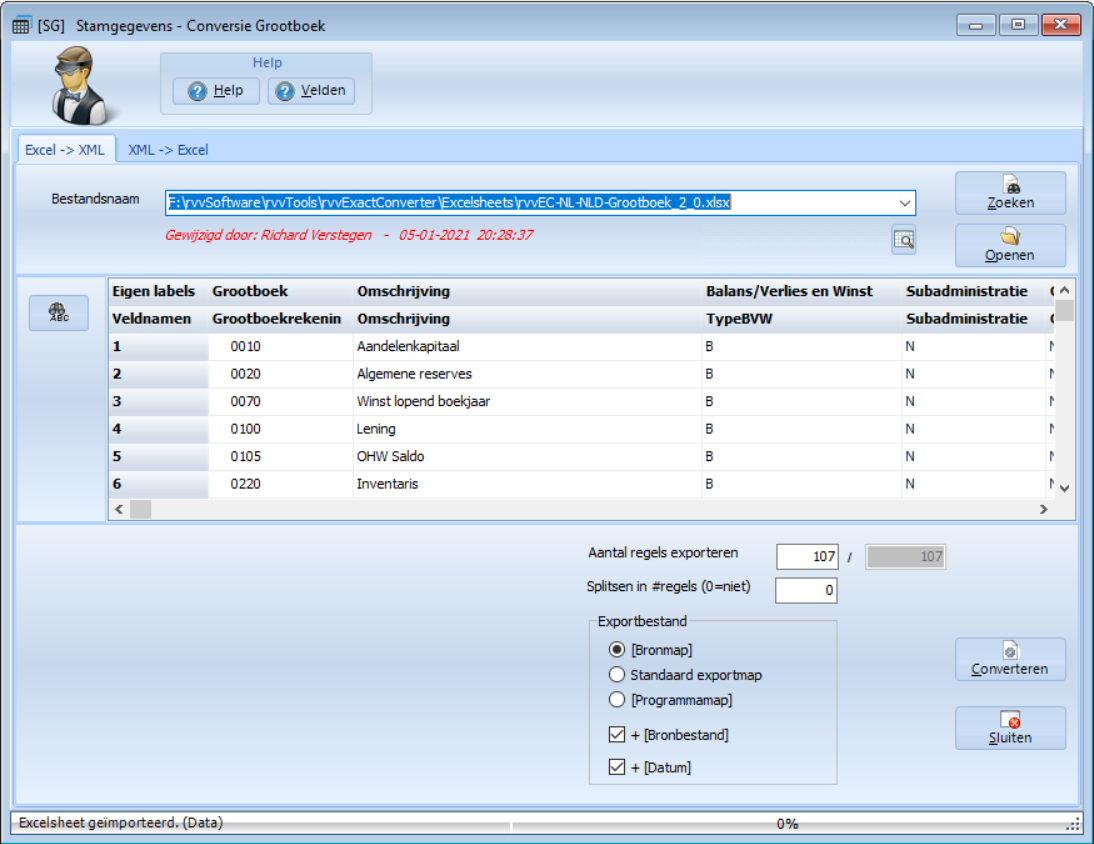Click the Zoeken search button
The width and height of the screenshot is (1094, 844).
point(1010,193)
